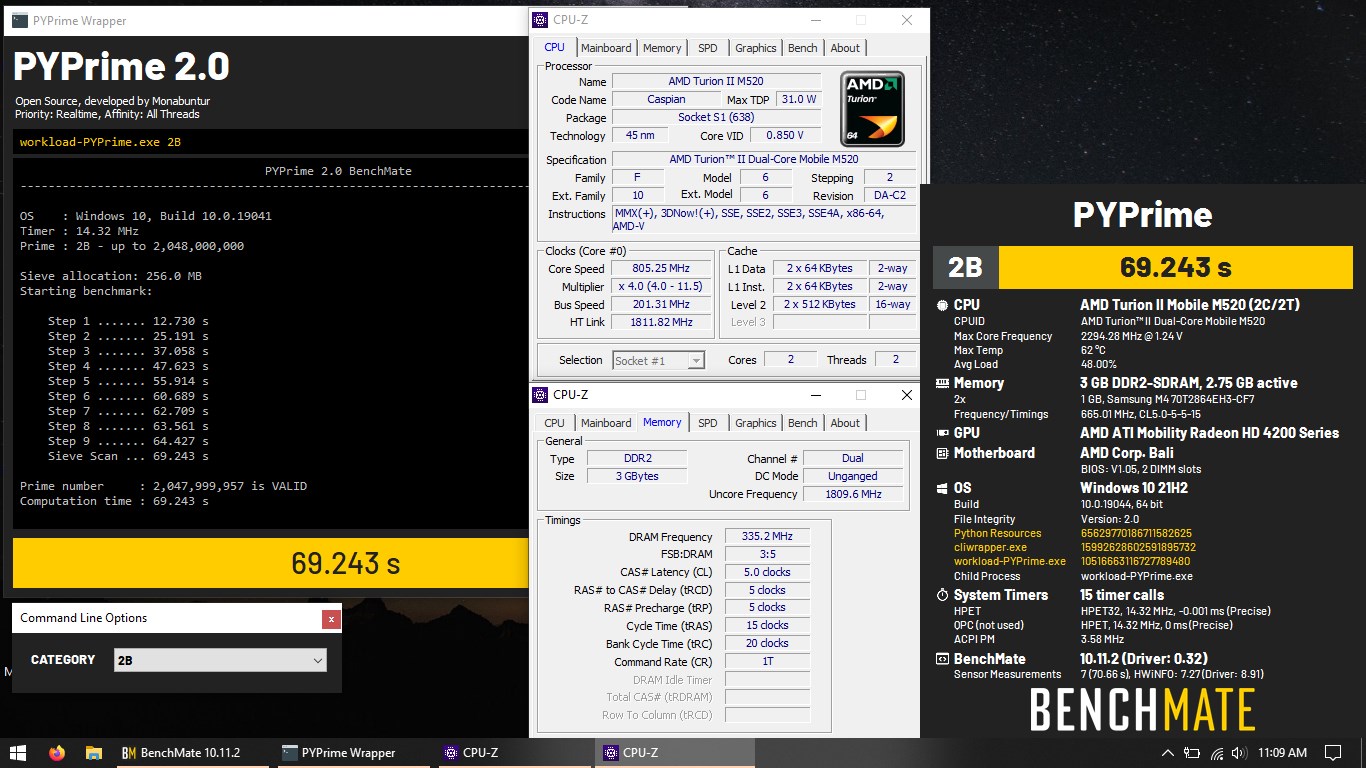Click the Command Rate value 1T
Screen dimensions: 1366x768
pos(767,662)
